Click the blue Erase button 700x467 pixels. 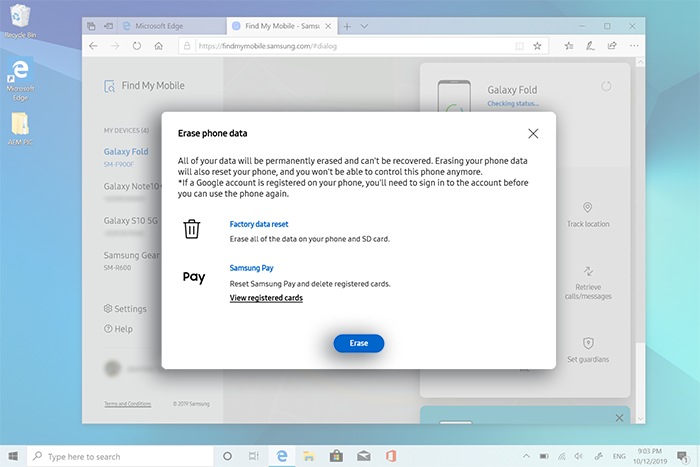coord(358,343)
